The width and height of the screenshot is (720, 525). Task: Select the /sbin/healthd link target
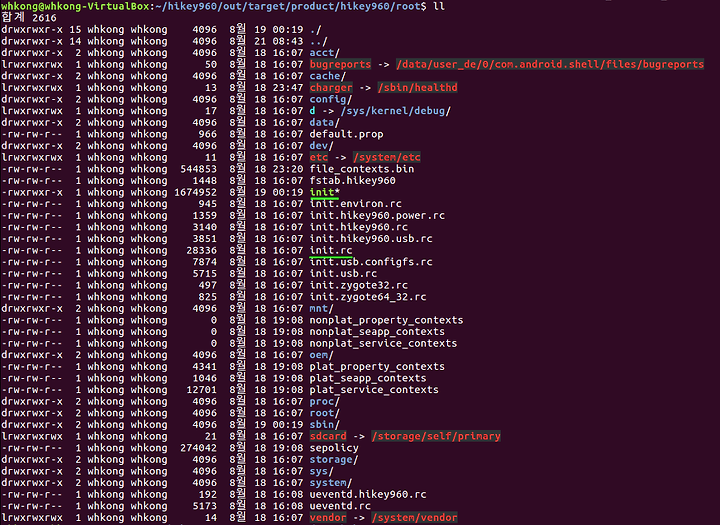(x=417, y=88)
